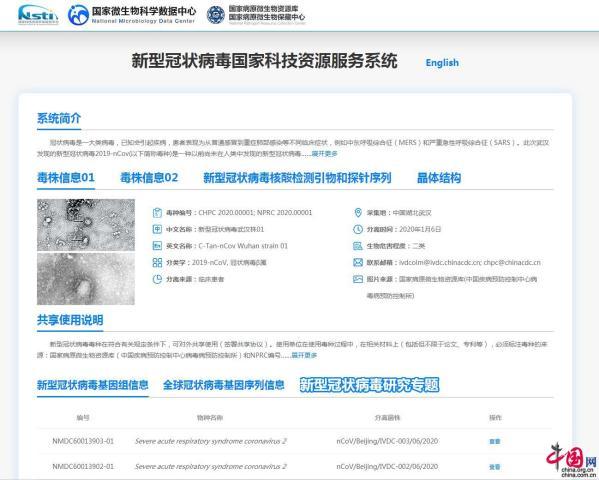Click the 分离来源 pie icon
This screenshot has width=599, height=480.
click(157, 279)
